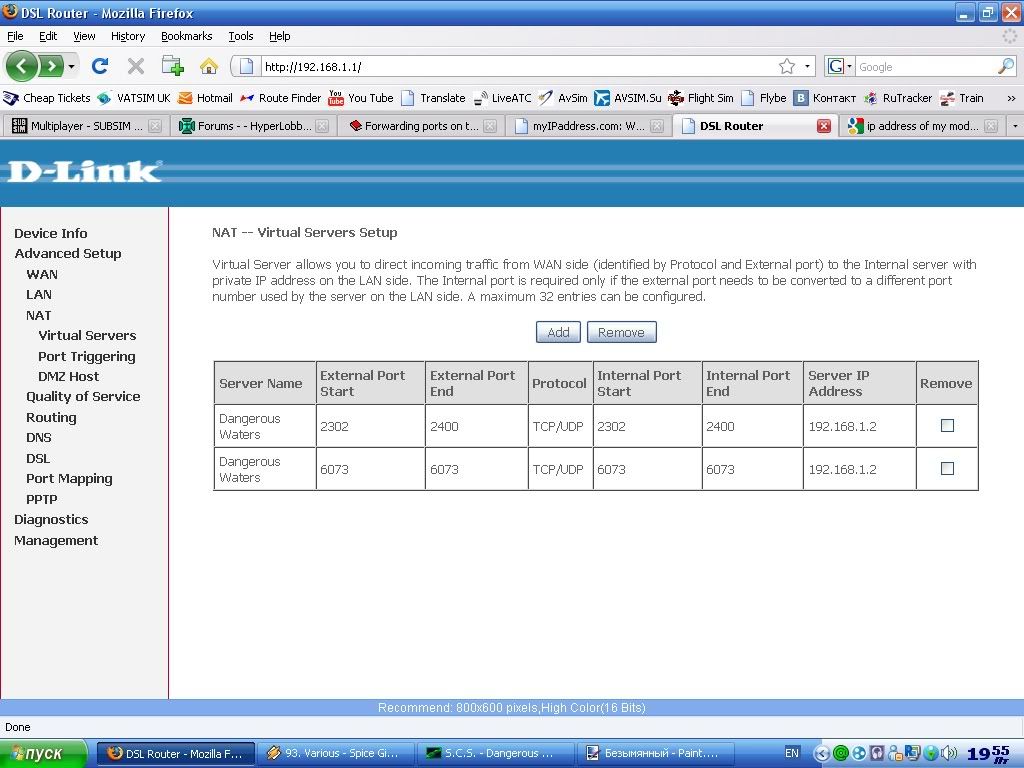Click the Google search box
1024x768 pixels.
926,66
